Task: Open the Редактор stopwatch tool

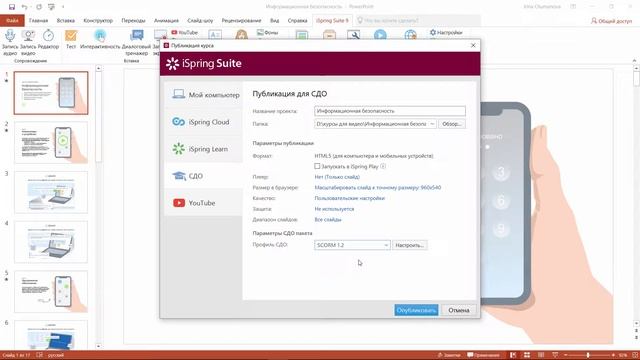Action: pyautogui.click(x=48, y=36)
